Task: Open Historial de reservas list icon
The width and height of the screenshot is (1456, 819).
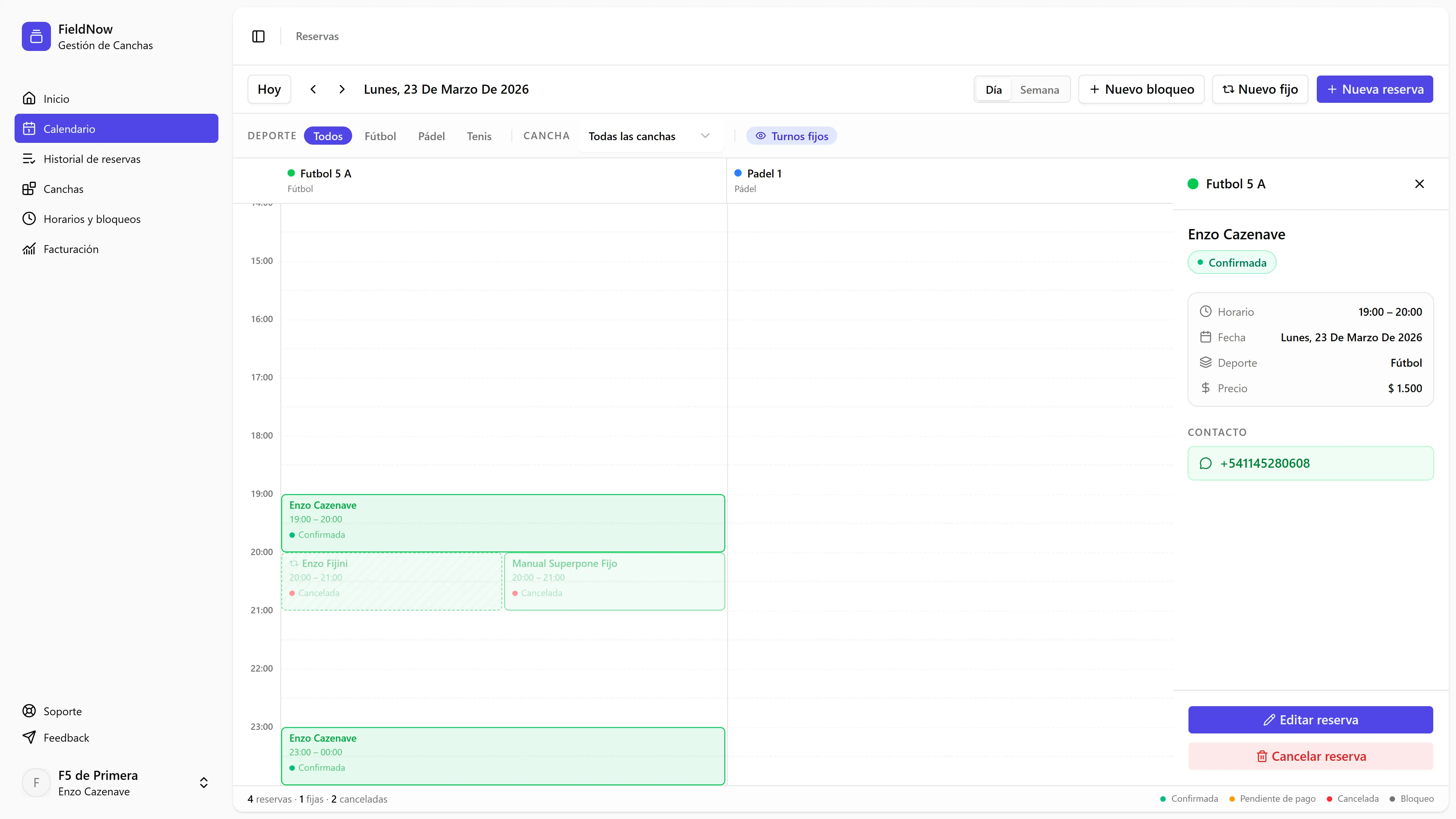Action: click(29, 159)
